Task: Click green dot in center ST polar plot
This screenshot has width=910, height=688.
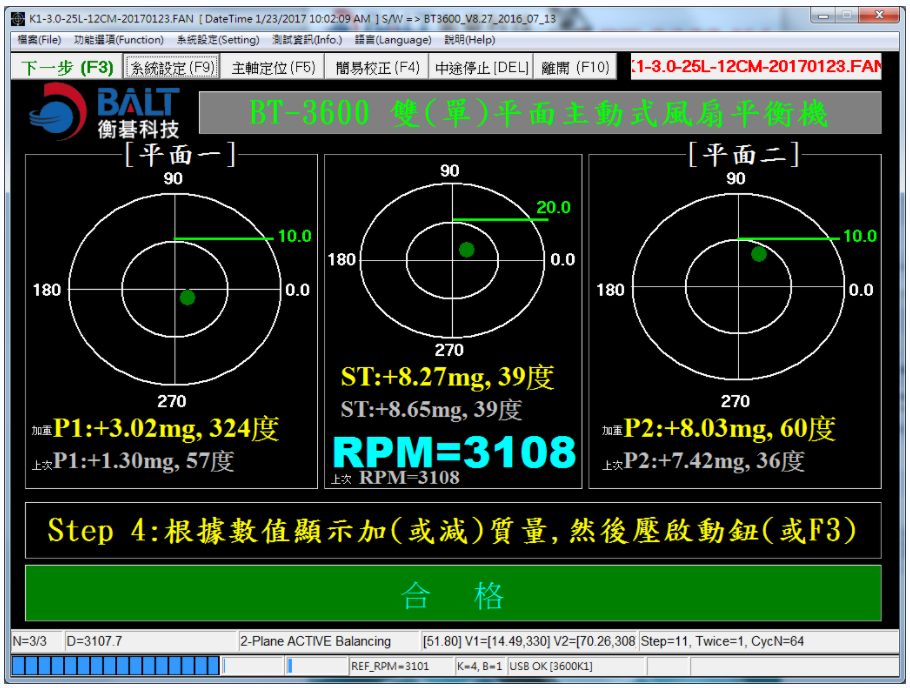Action: point(467,250)
